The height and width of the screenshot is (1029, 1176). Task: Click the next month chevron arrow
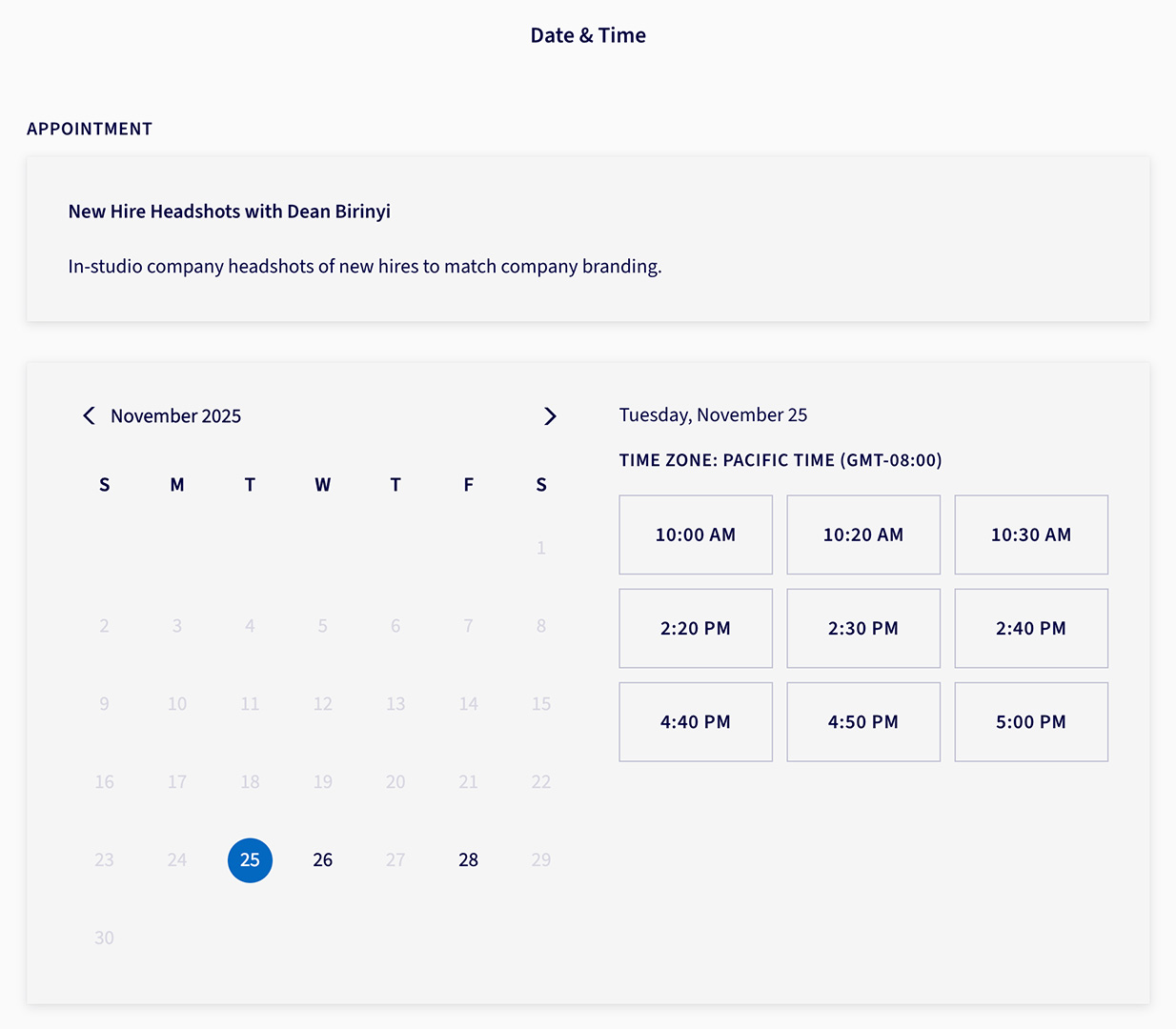click(x=550, y=415)
